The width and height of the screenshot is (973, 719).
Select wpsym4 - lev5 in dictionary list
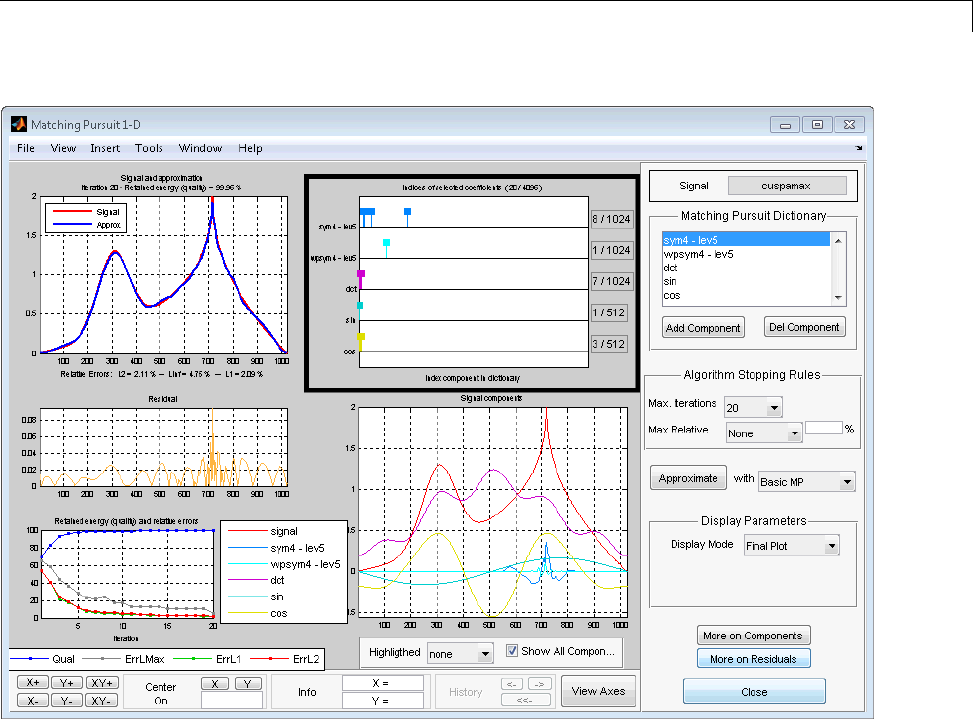(x=699, y=254)
